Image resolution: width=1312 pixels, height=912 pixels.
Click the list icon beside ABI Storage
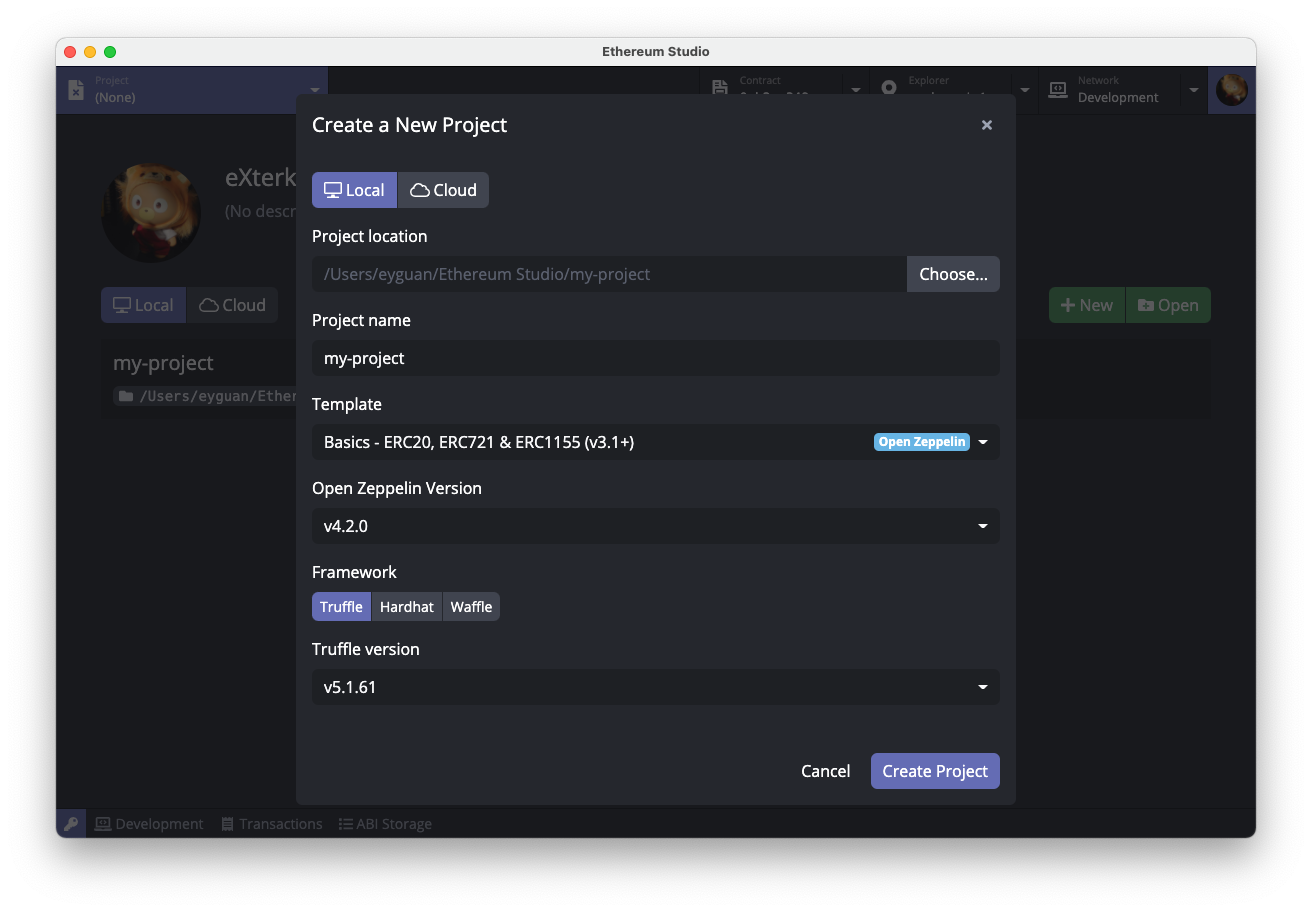(x=345, y=824)
